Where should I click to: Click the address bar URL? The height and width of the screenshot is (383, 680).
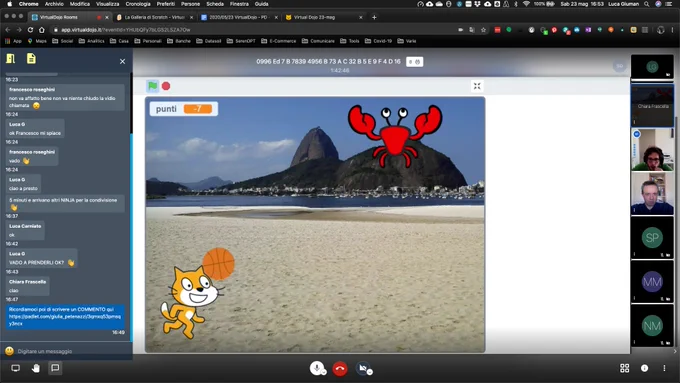[x=125, y=30]
